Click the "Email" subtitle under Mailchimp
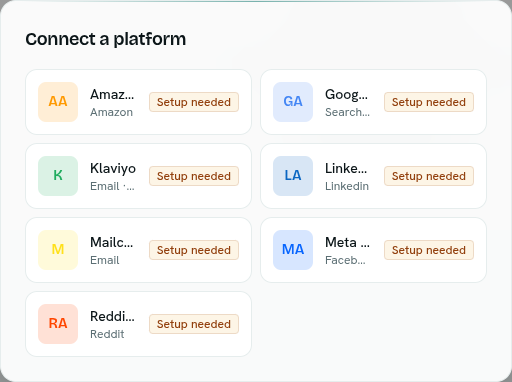 click(x=105, y=260)
